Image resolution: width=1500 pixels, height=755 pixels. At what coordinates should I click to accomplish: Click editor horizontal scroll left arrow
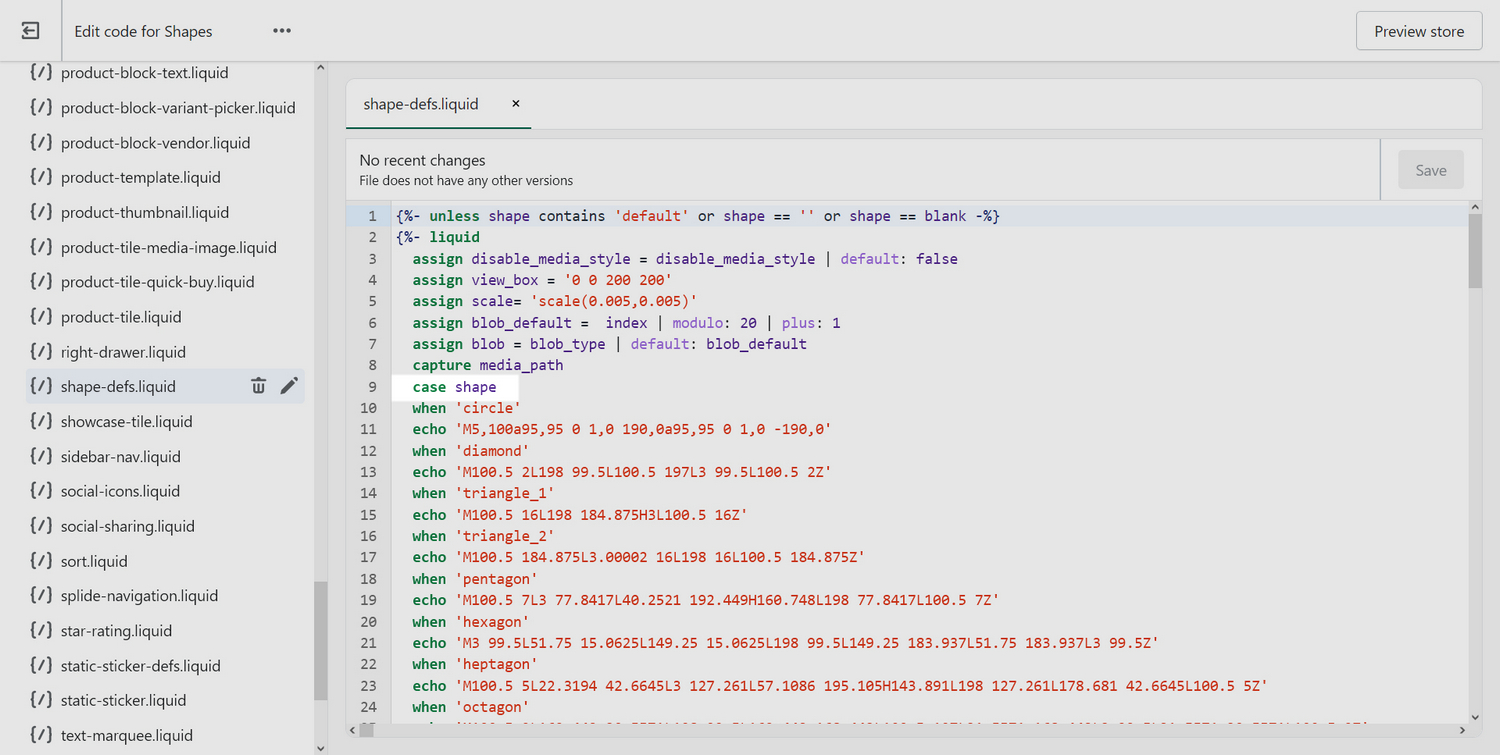pos(353,731)
